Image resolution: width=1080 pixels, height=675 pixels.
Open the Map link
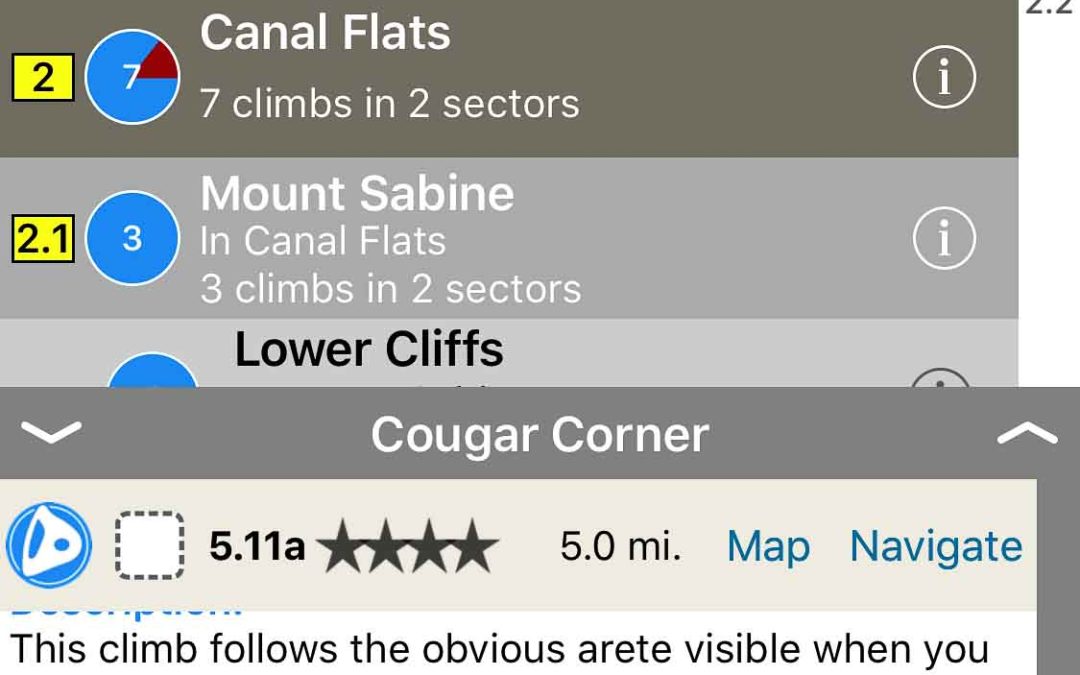point(768,546)
